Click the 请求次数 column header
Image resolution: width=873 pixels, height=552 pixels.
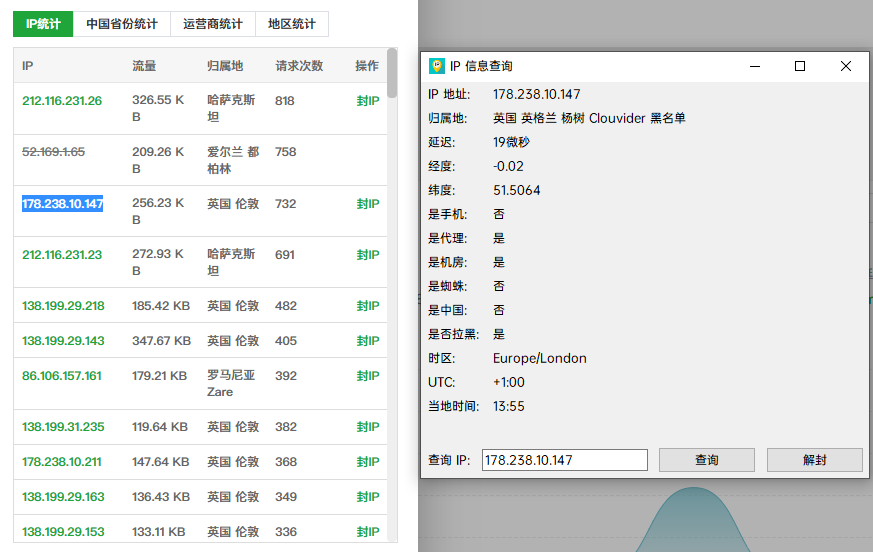click(299, 66)
